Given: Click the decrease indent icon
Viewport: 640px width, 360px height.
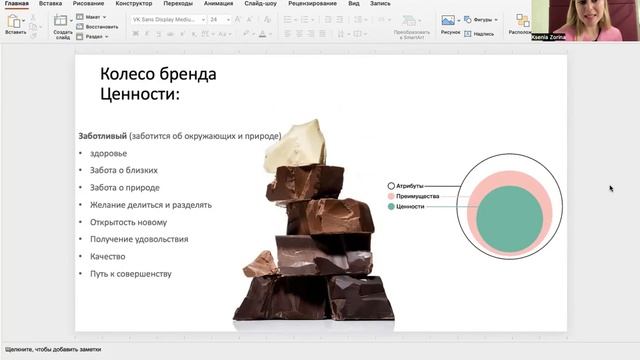Looking at the screenshot, I should [328, 19].
